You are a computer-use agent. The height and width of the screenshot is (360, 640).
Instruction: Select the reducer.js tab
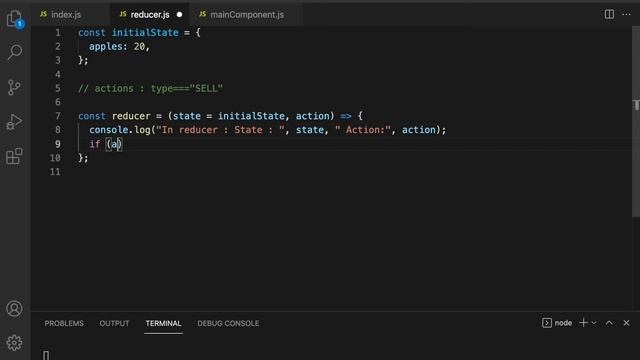[x=149, y=15]
